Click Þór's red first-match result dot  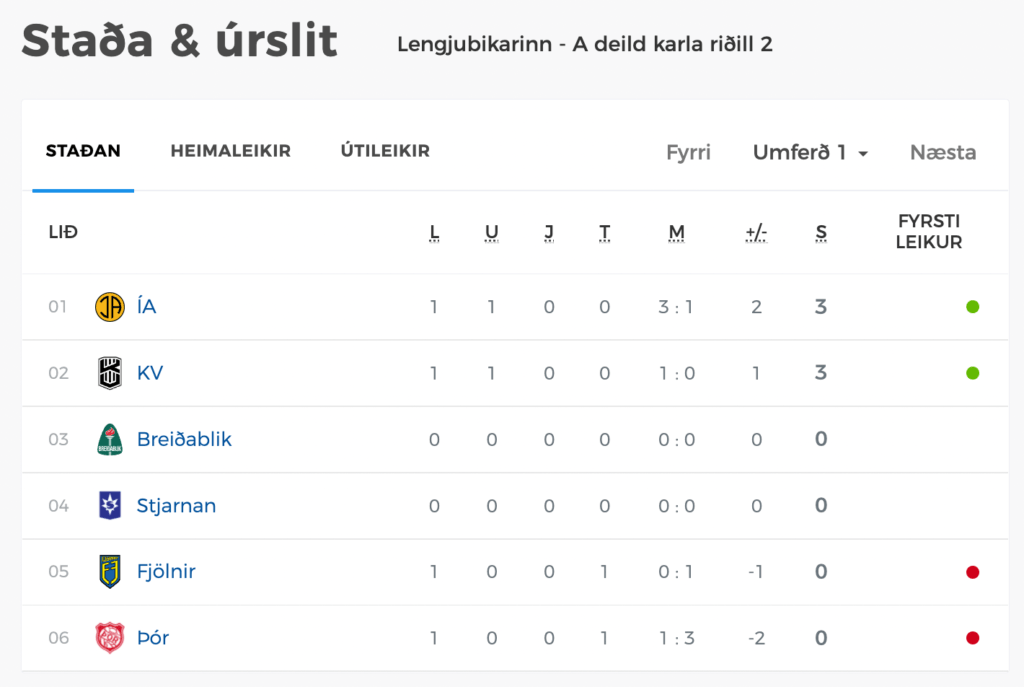tap(972, 638)
